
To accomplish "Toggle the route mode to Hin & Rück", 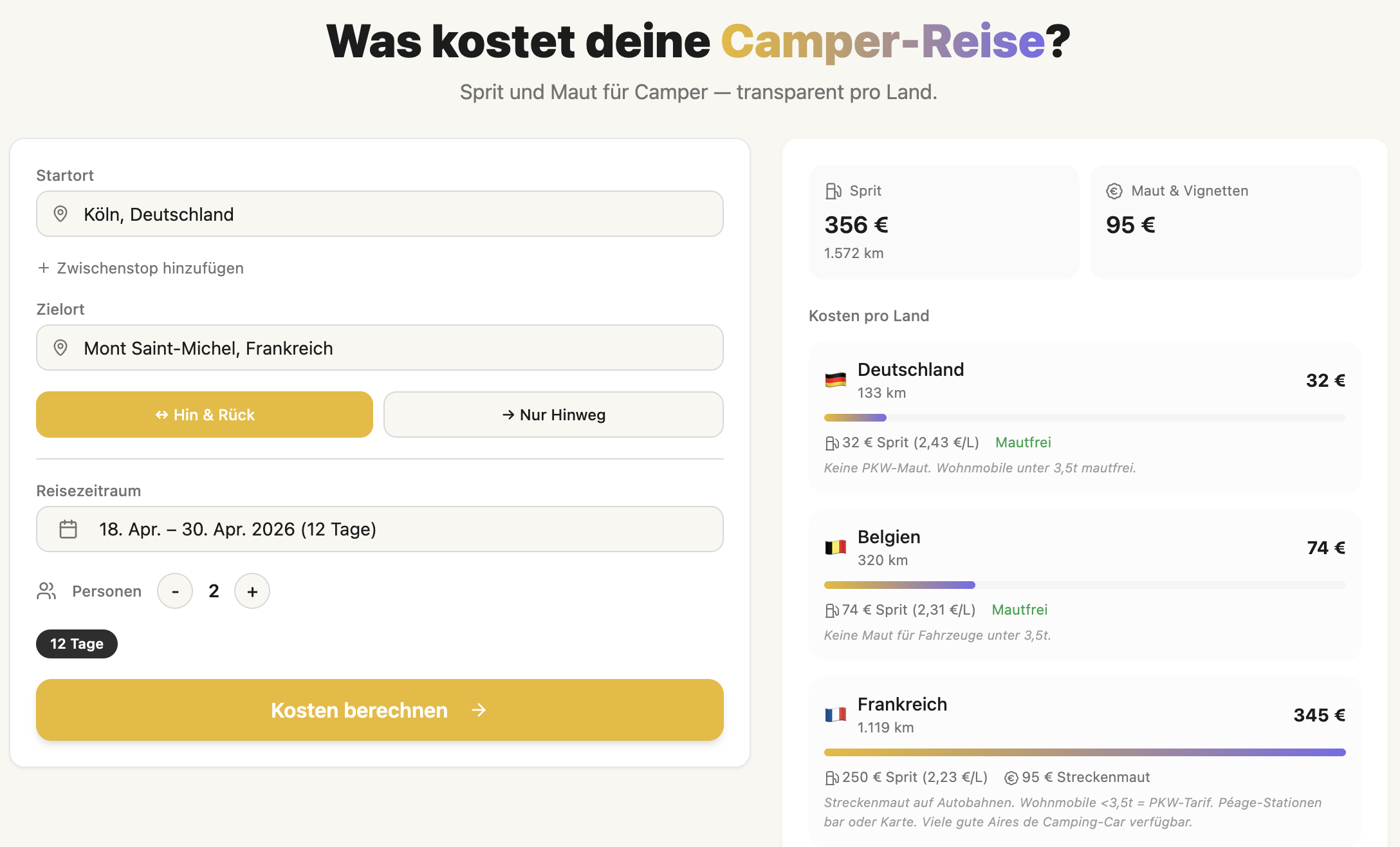I will pos(204,414).
